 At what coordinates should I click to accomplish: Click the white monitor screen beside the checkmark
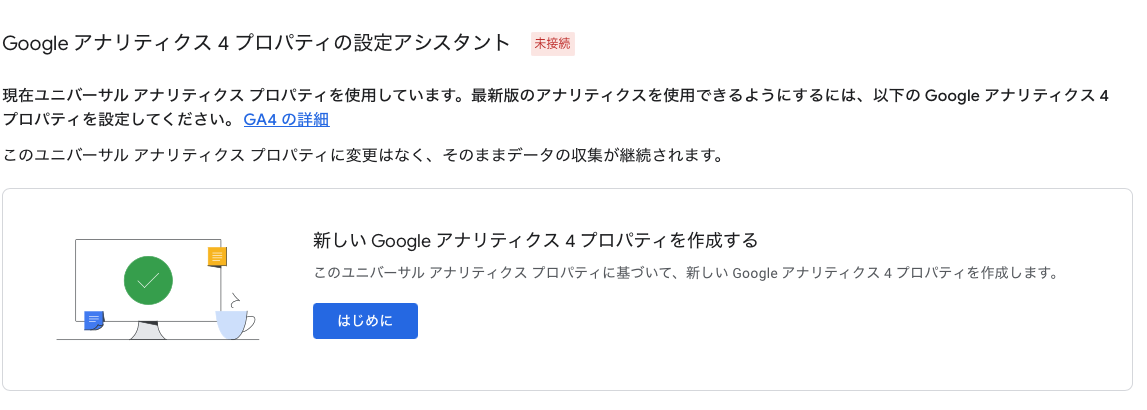[x=98, y=270]
